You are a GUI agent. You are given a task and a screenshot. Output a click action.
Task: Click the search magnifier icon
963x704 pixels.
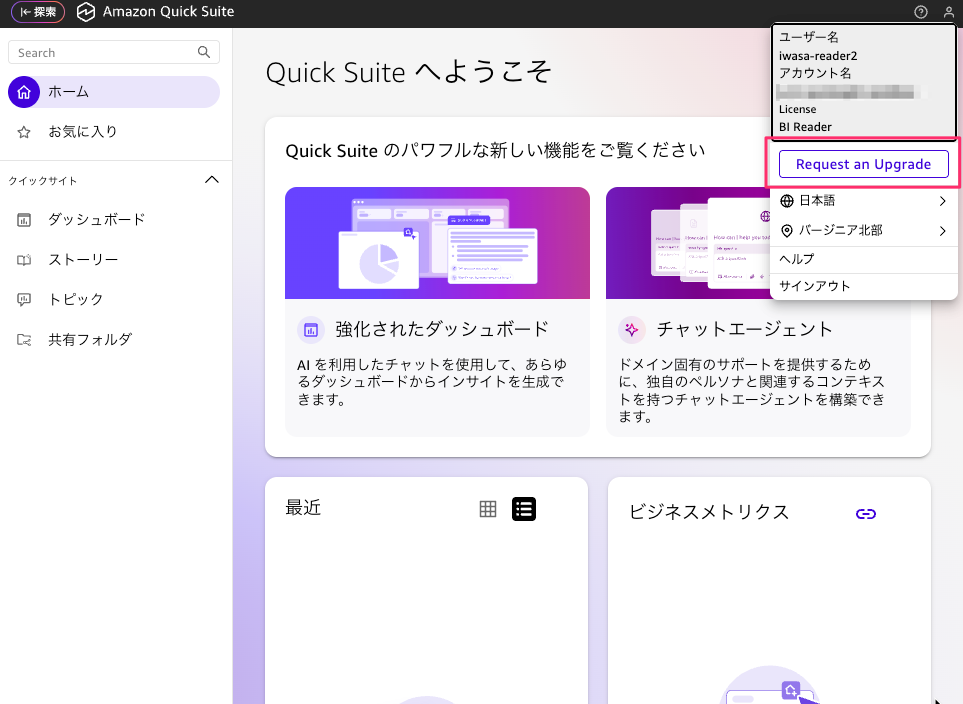pos(204,52)
